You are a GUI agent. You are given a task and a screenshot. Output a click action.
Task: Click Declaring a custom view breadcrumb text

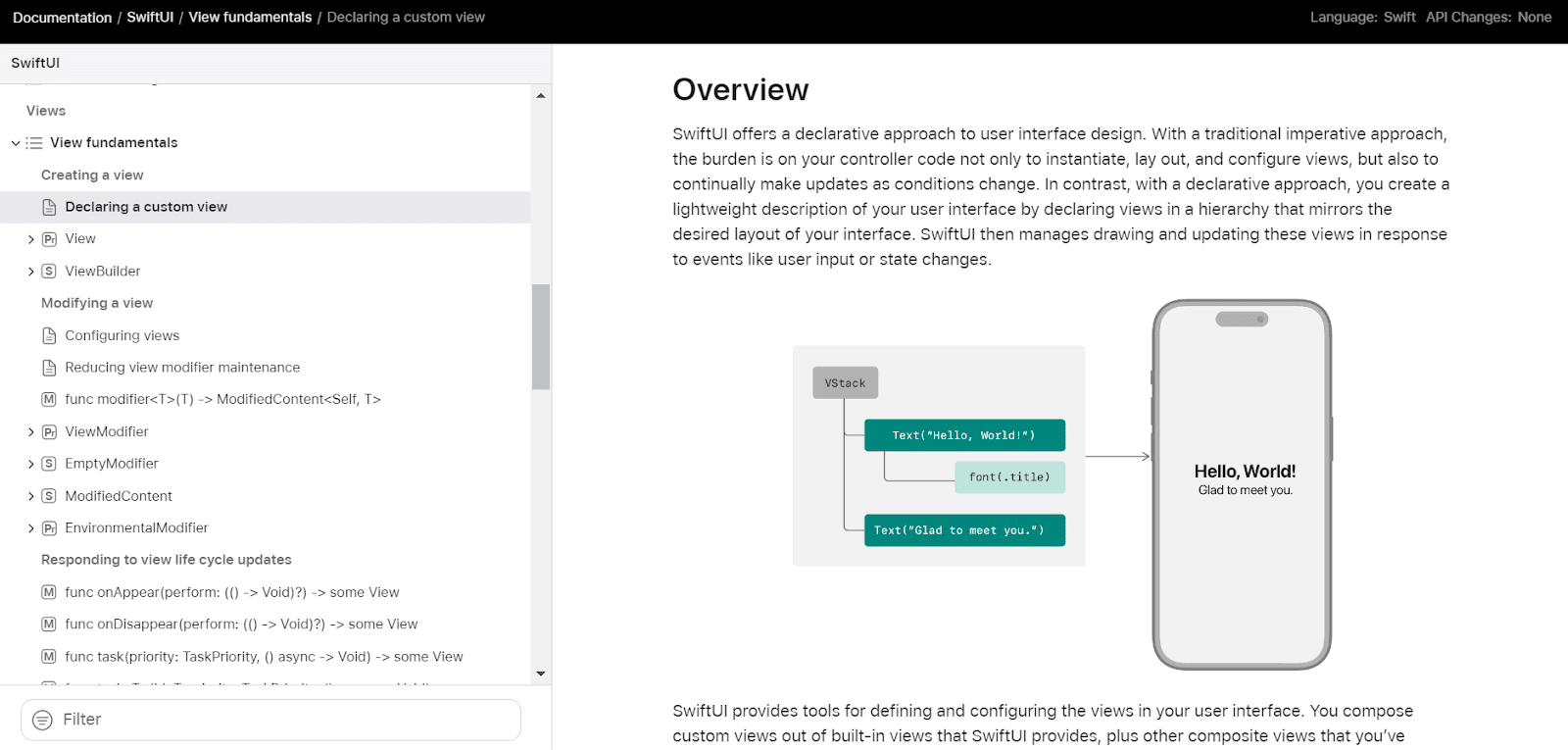click(406, 18)
